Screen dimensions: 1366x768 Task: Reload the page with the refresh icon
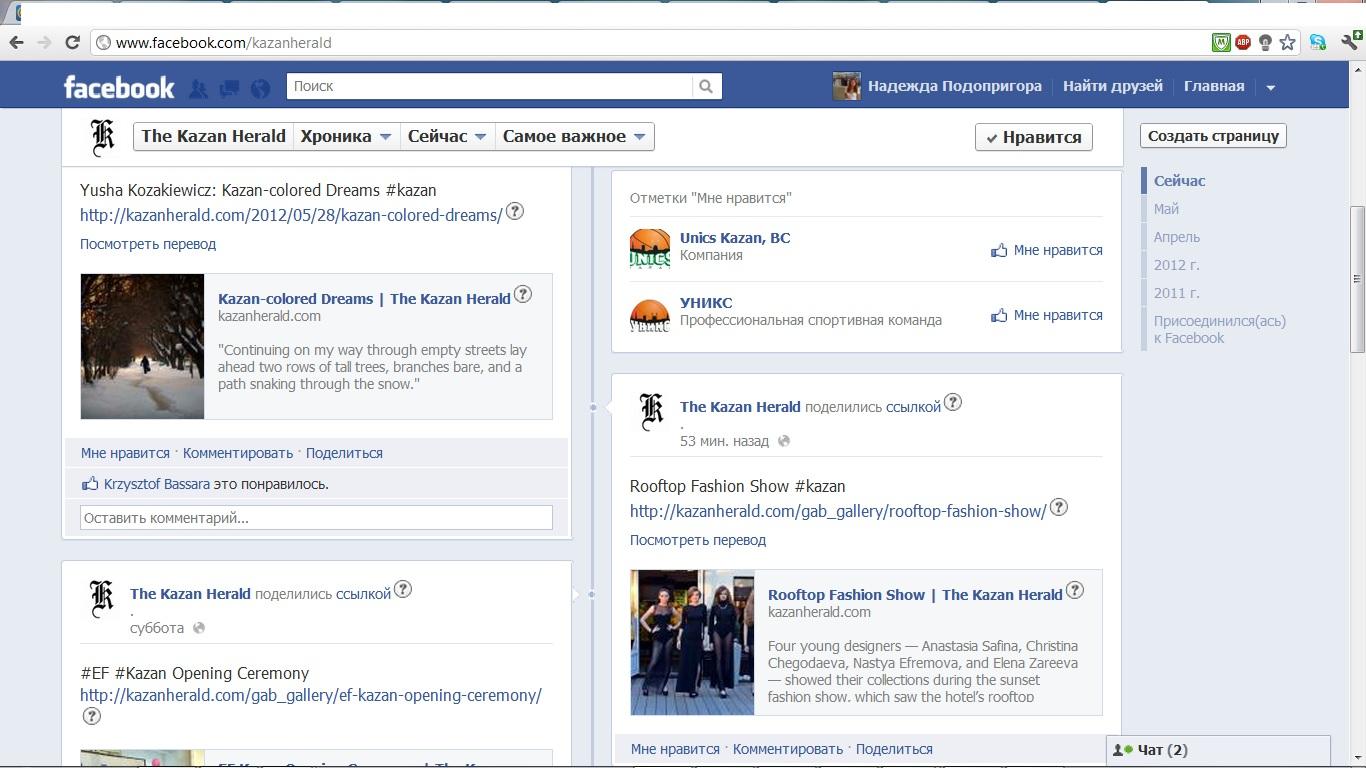point(72,42)
